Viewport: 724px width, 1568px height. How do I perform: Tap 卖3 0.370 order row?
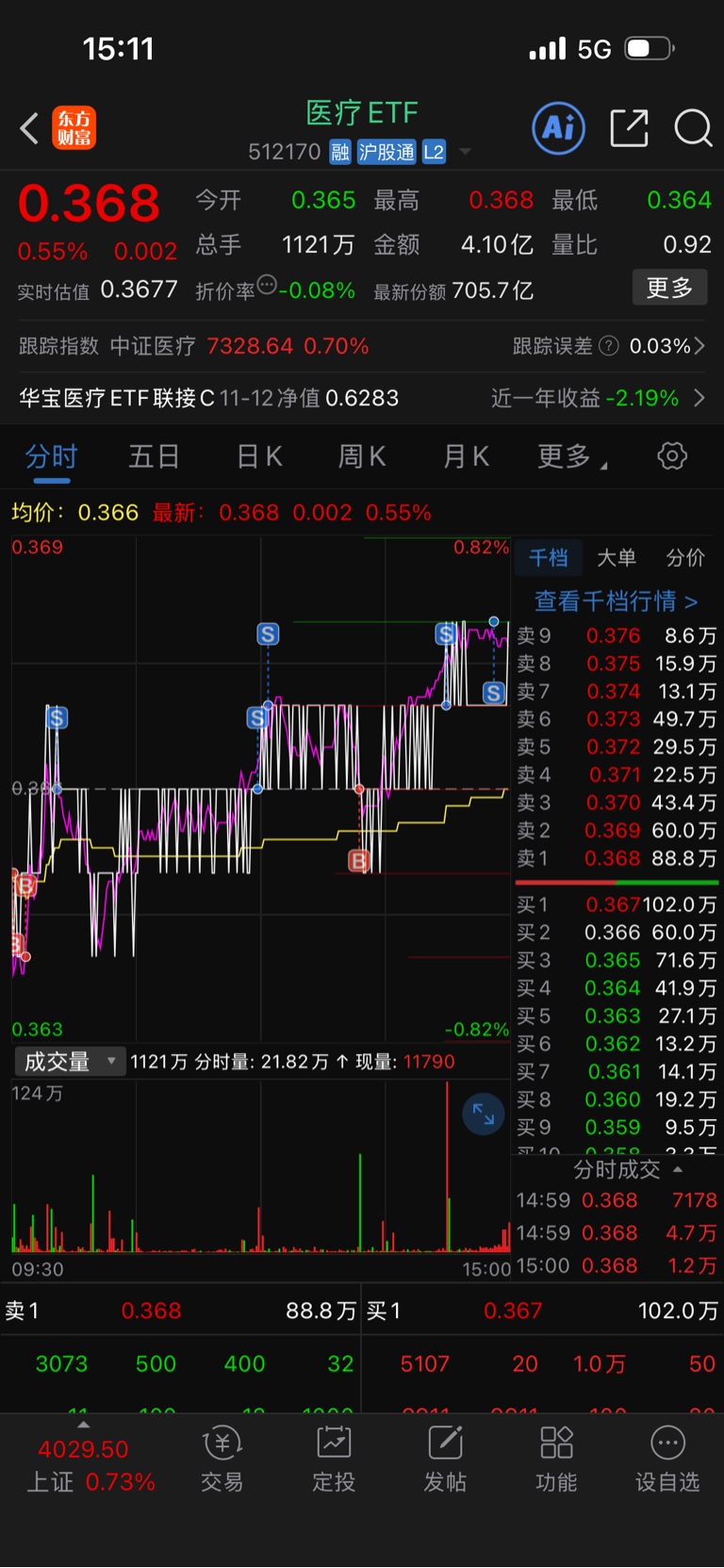(617, 802)
